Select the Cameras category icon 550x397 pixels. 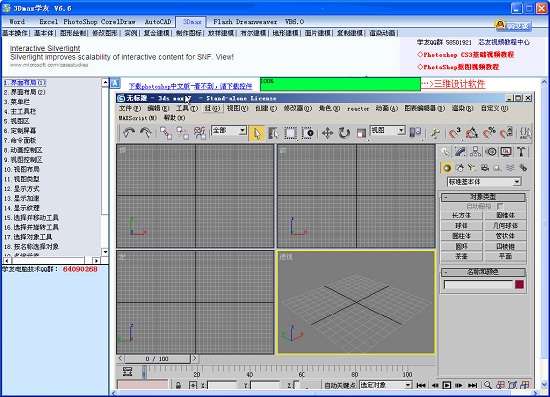click(485, 168)
